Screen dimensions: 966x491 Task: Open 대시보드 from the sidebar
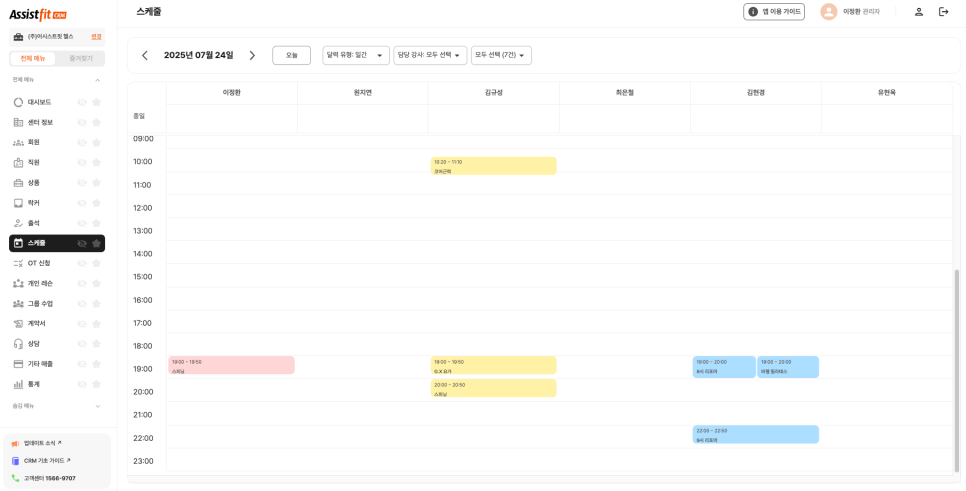click(39, 102)
